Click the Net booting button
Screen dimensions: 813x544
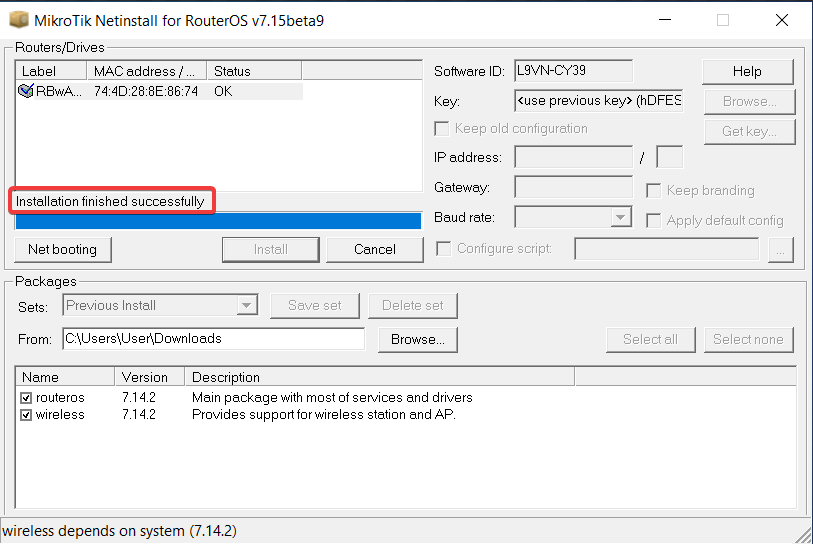[x=63, y=249]
